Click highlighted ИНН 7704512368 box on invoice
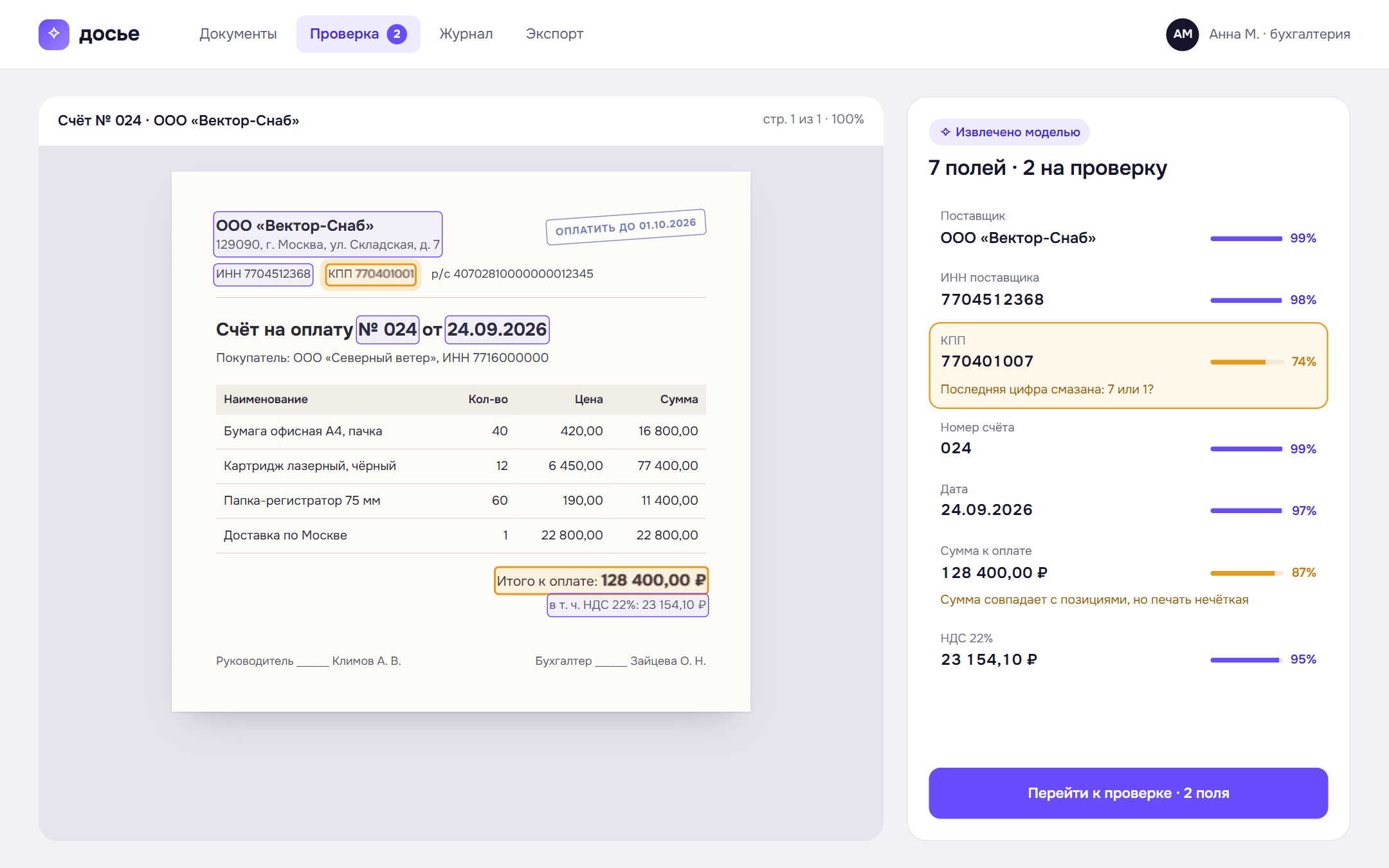Viewport: 1389px width, 868px height. [263, 274]
